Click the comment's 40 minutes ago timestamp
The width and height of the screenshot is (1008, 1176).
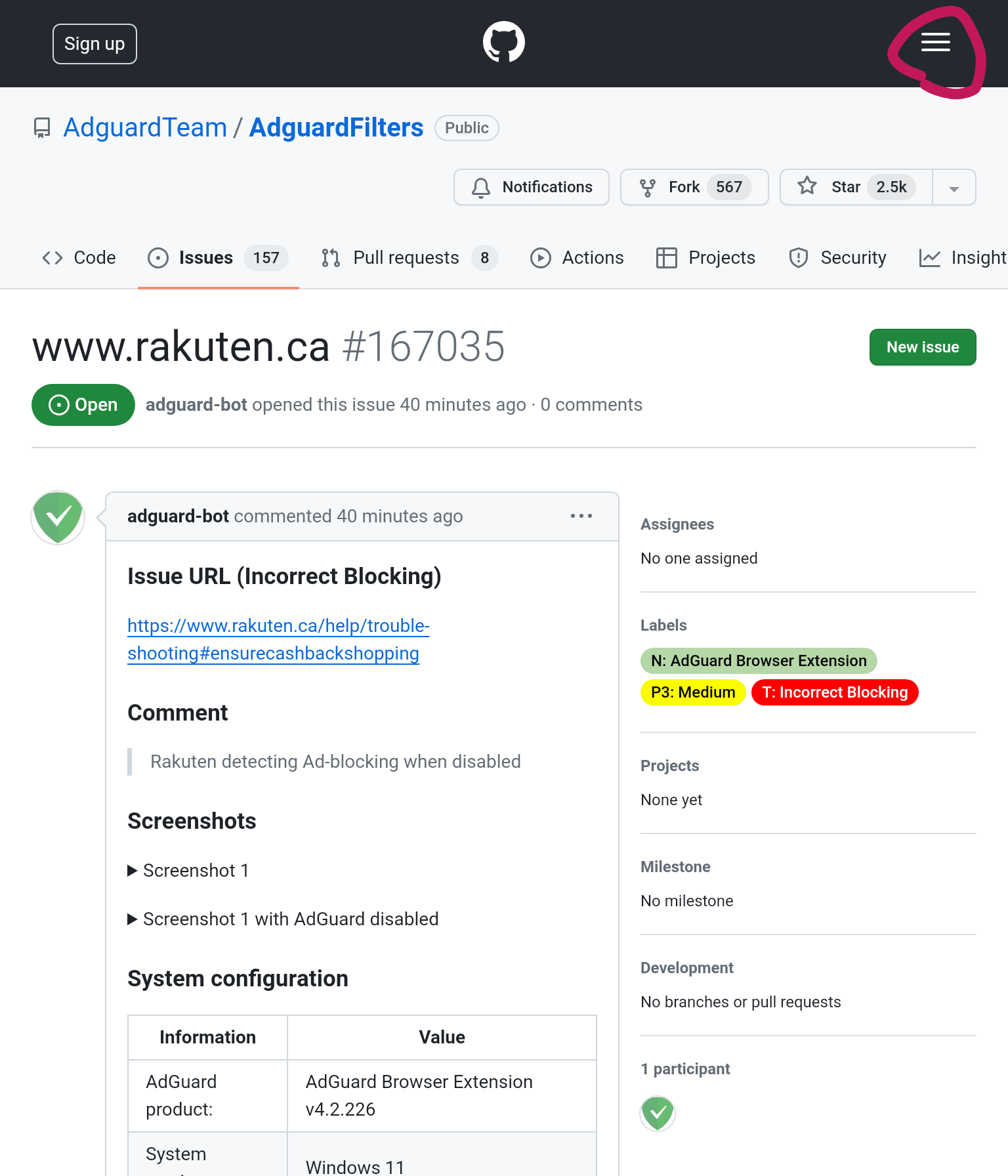(400, 516)
